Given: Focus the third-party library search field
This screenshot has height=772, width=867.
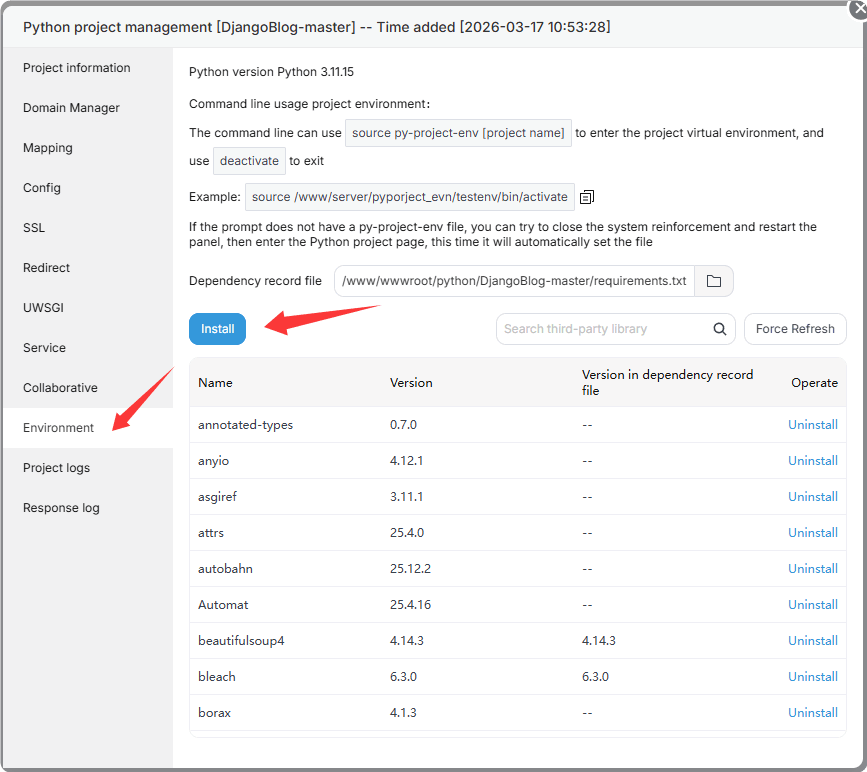Looking at the screenshot, I should [603, 329].
